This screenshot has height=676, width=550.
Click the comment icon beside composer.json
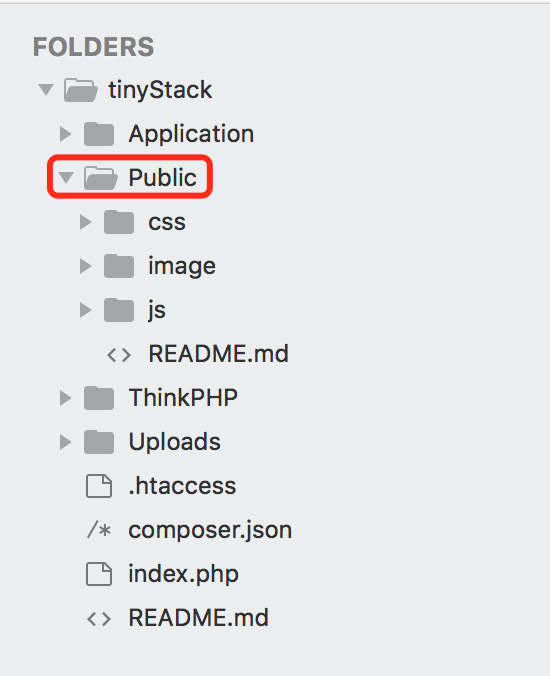point(99,530)
